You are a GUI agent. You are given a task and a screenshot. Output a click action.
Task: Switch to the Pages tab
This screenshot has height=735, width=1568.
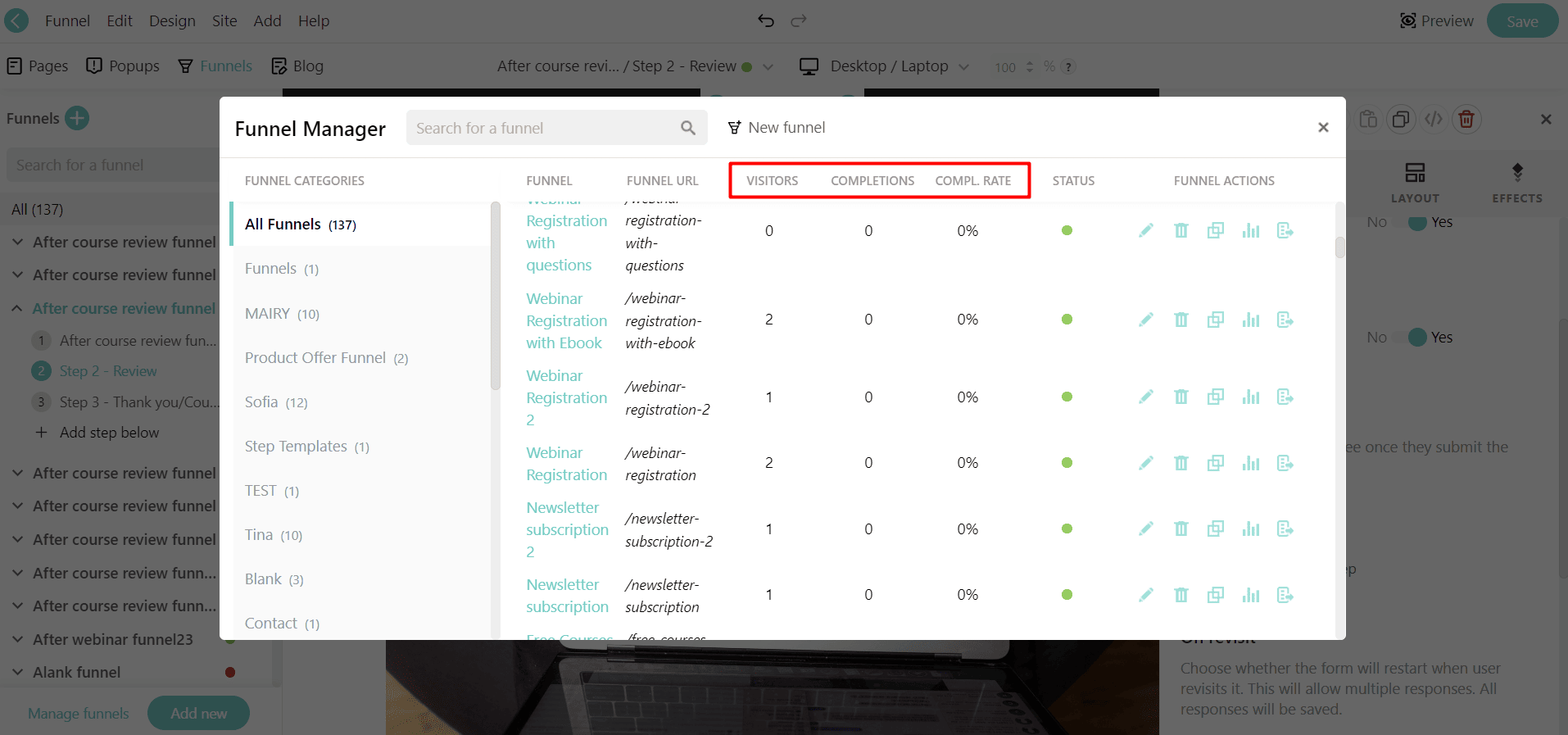click(x=38, y=66)
